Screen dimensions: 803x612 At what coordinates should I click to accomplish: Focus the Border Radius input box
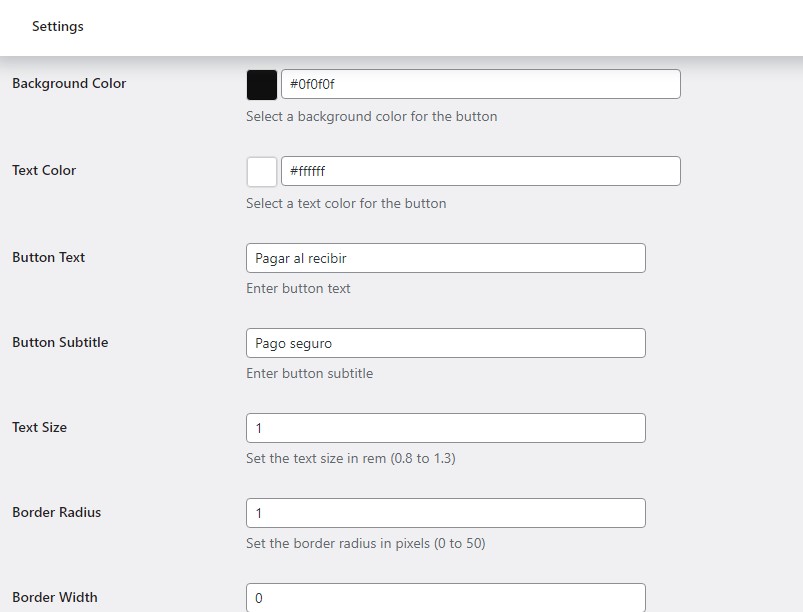[445, 513]
